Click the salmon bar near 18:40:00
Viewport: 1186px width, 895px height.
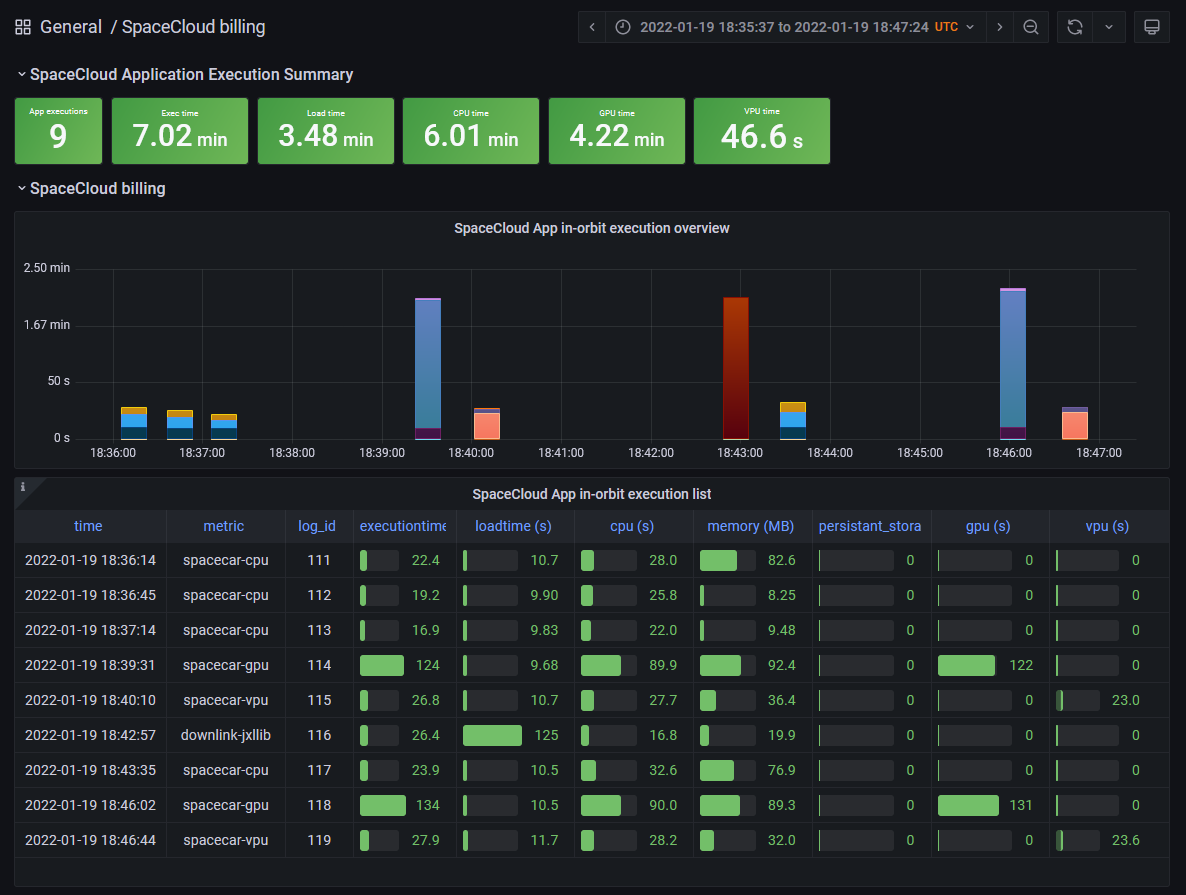(x=487, y=424)
